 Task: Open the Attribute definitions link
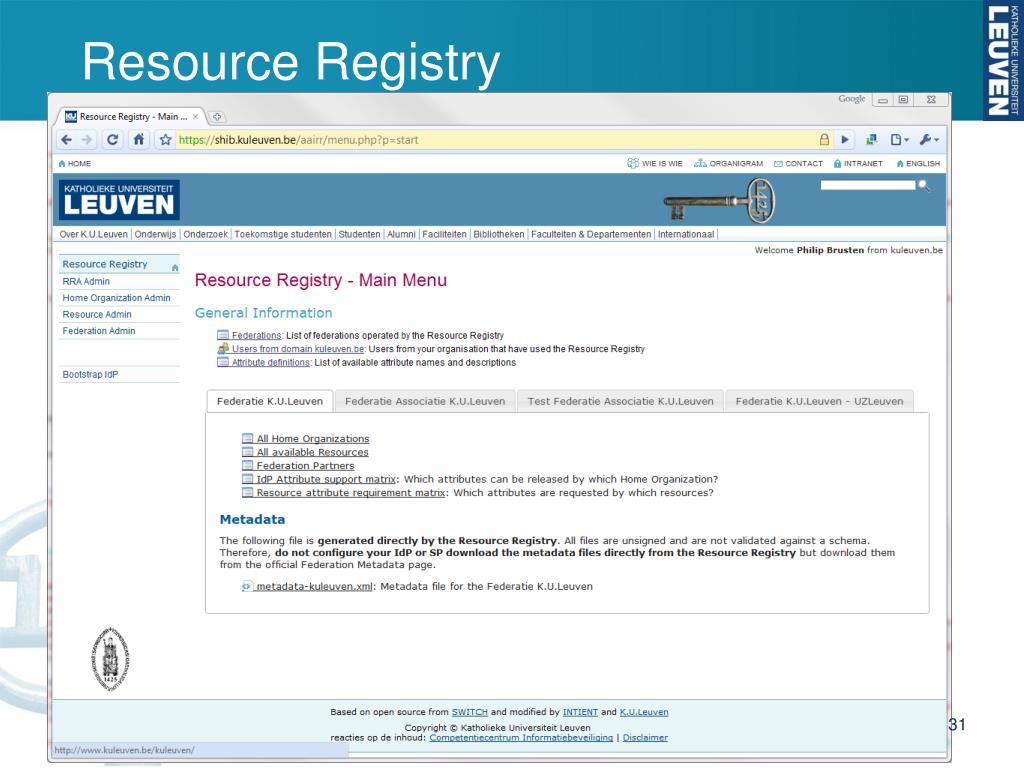coord(270,362)
